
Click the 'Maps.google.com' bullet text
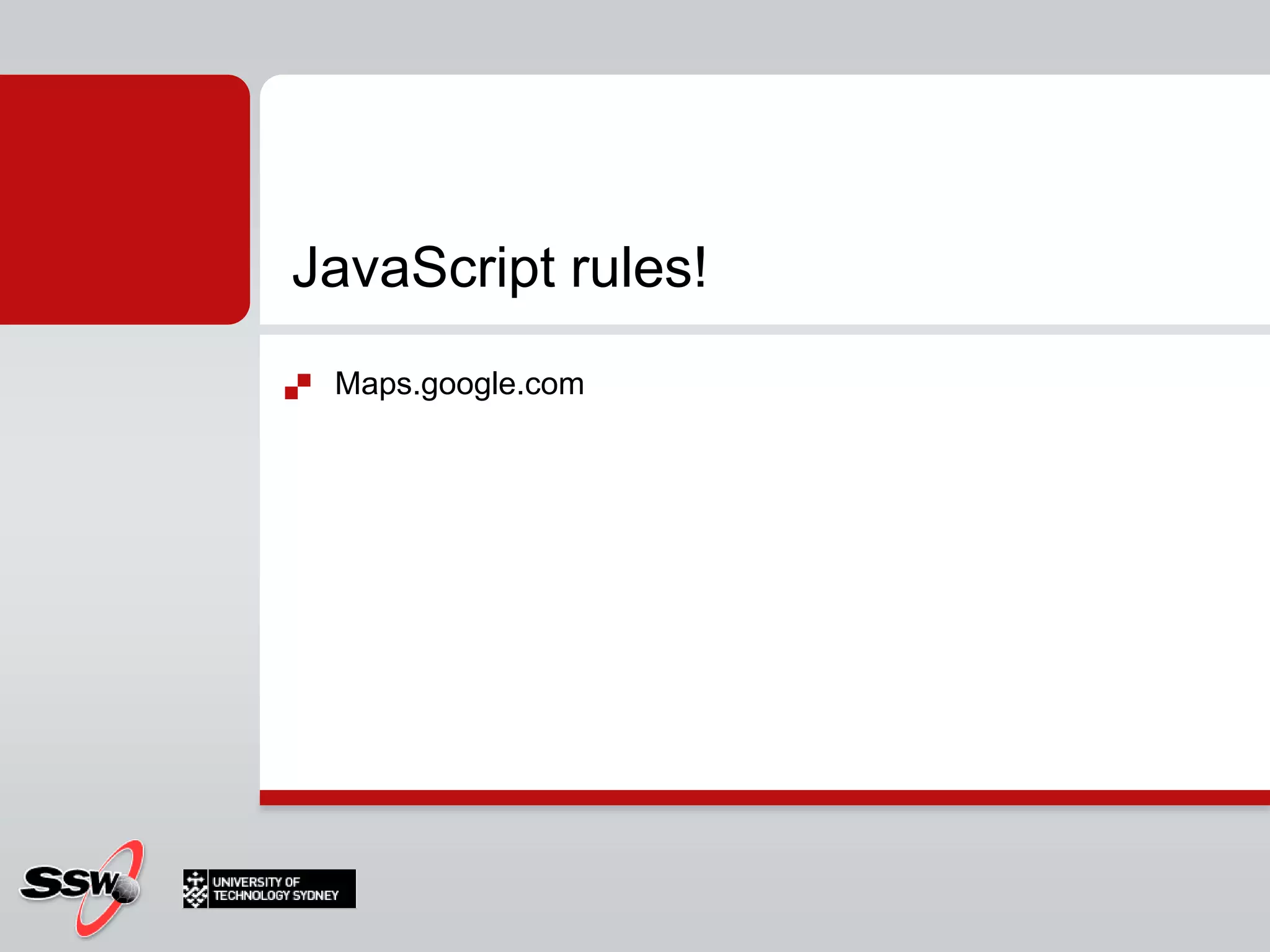pos(460,384)
